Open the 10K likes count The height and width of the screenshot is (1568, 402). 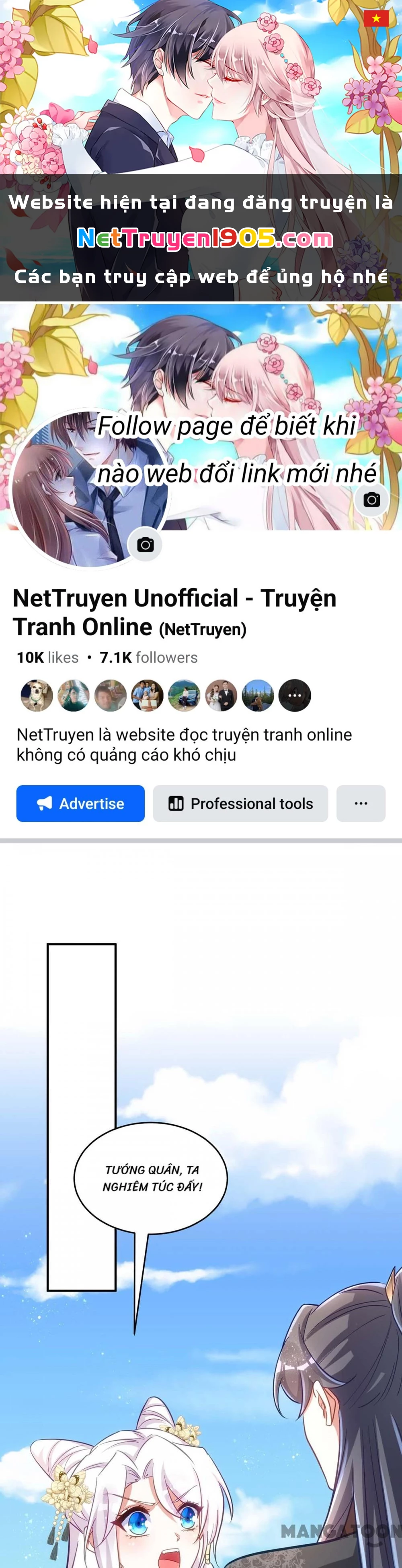[x=47, y=657]
